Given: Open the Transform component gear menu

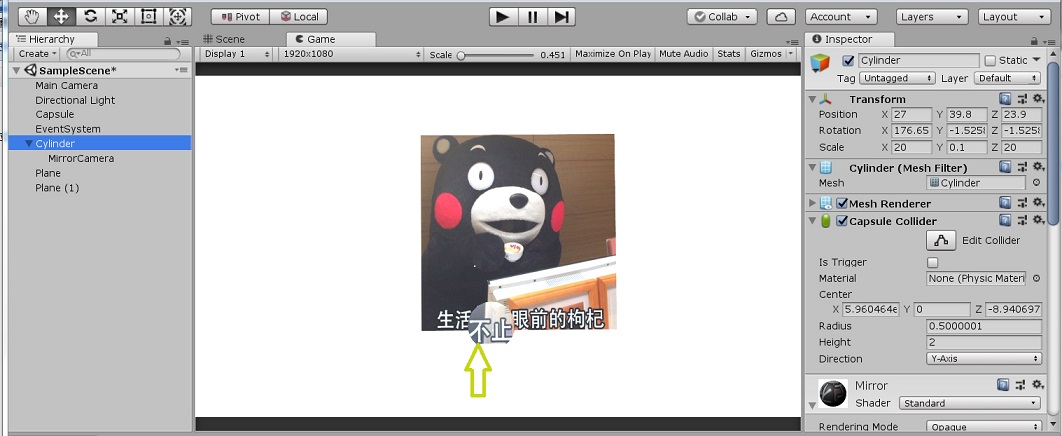Looking at the screenshot, I should [1038, 99].
